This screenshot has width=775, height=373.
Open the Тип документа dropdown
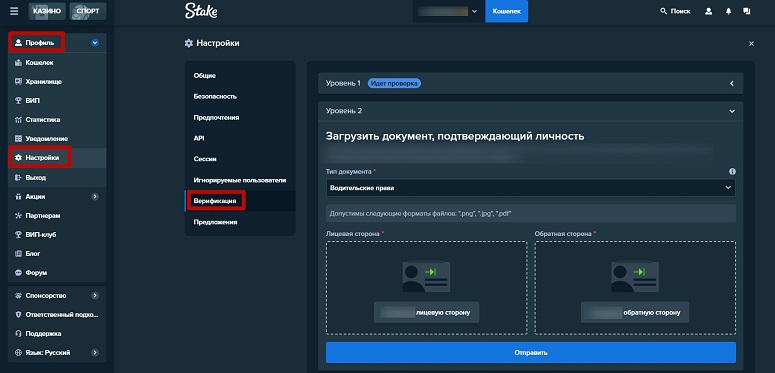[530, 188]
